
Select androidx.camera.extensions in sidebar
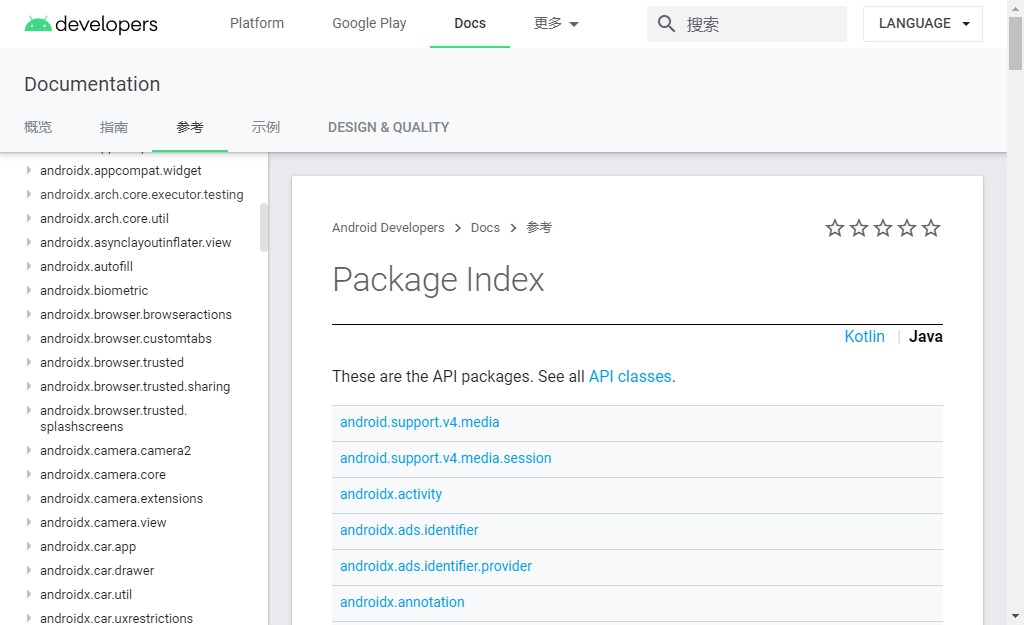(x=121, y=499)
